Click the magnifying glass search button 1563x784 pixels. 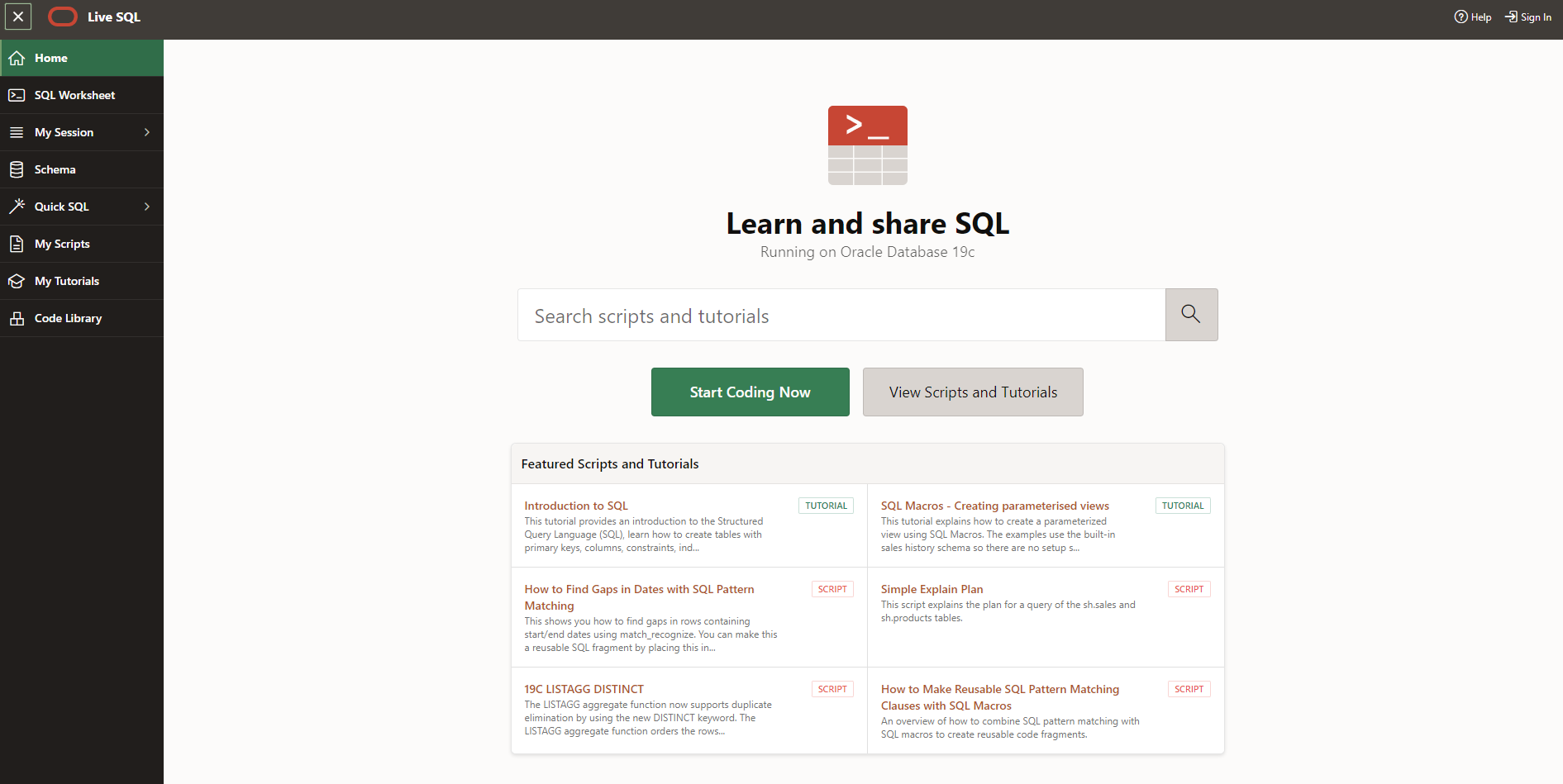coord(1191,315)
